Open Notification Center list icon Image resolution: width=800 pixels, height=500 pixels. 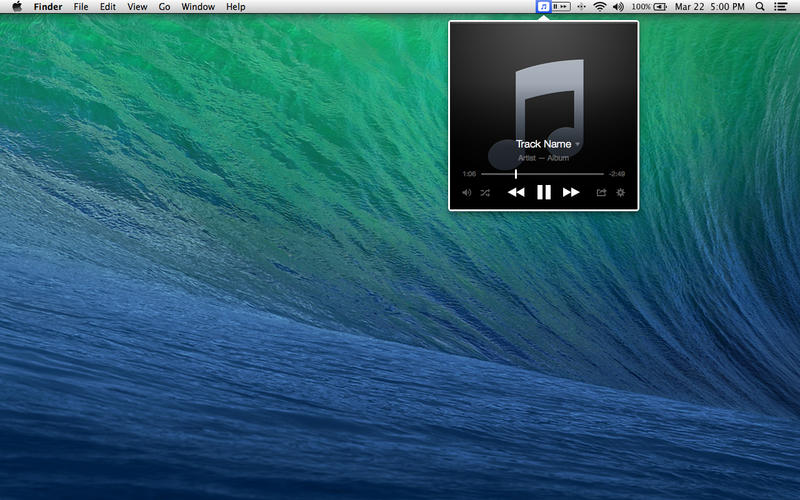(780, 7)
